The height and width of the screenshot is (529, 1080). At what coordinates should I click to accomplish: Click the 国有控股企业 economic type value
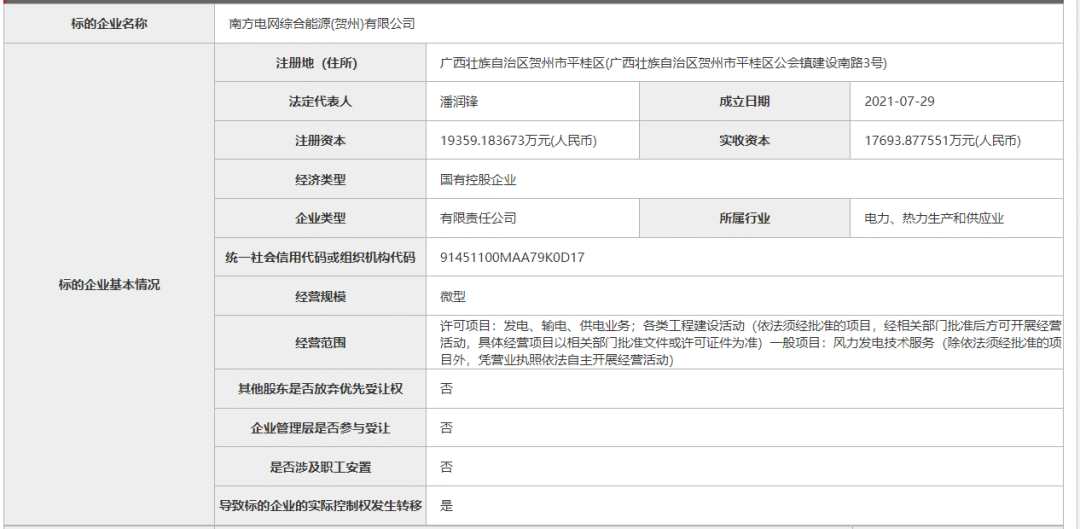(x=478, y=180)
